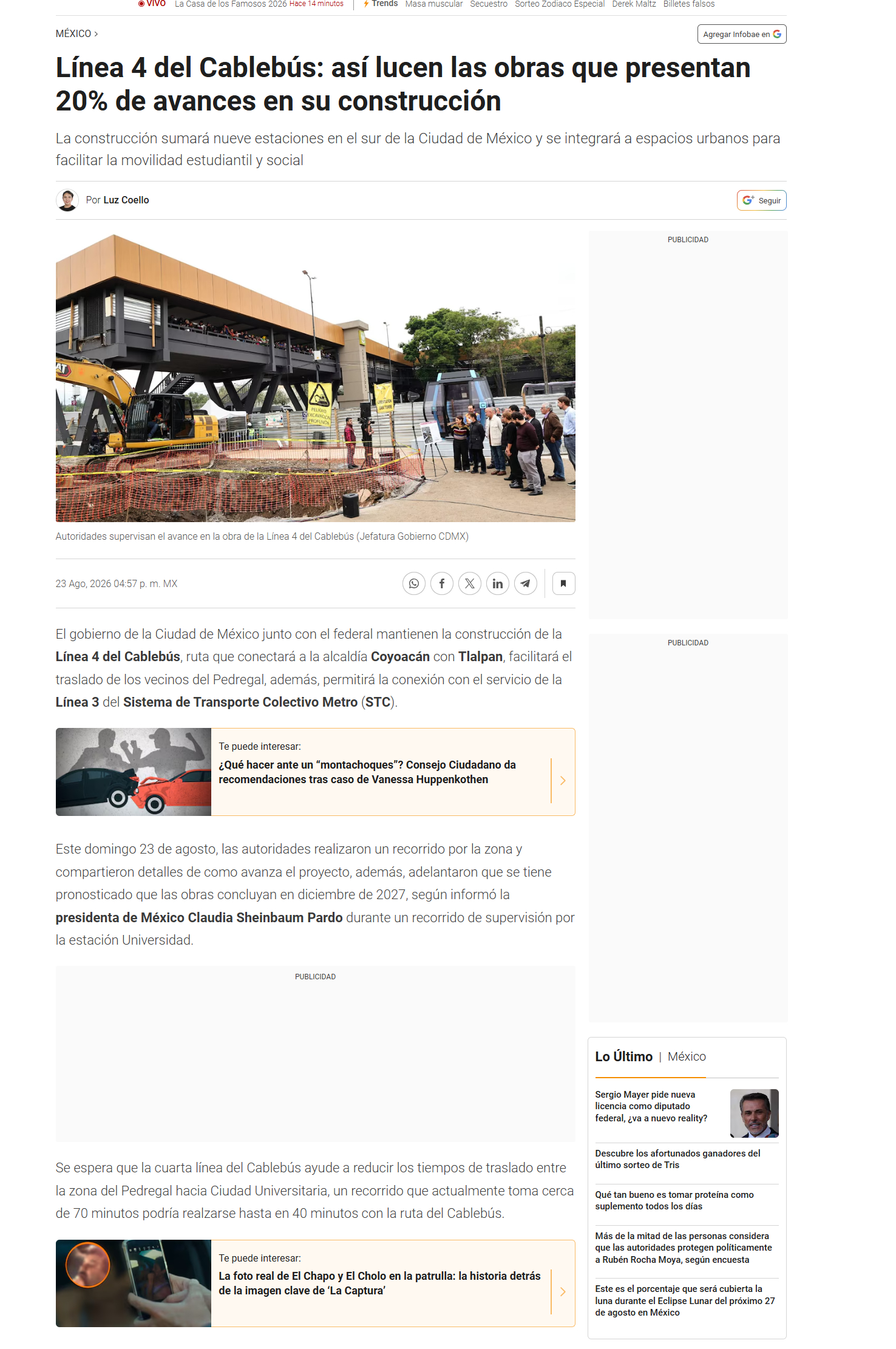The image size is (896, 1349).
Task: Click the bold text Sistema de Transporte Colectivo Metro
Action: [240, 702]
